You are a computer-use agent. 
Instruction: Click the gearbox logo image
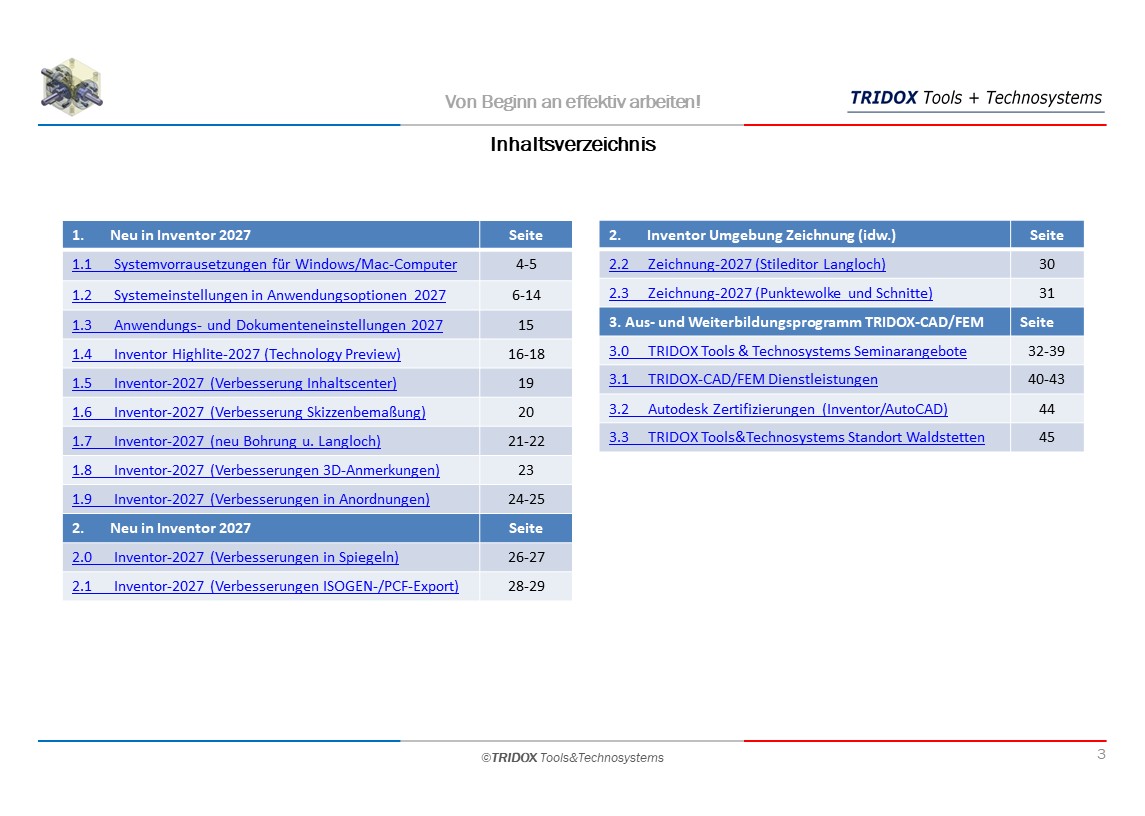tap(72, 87)
